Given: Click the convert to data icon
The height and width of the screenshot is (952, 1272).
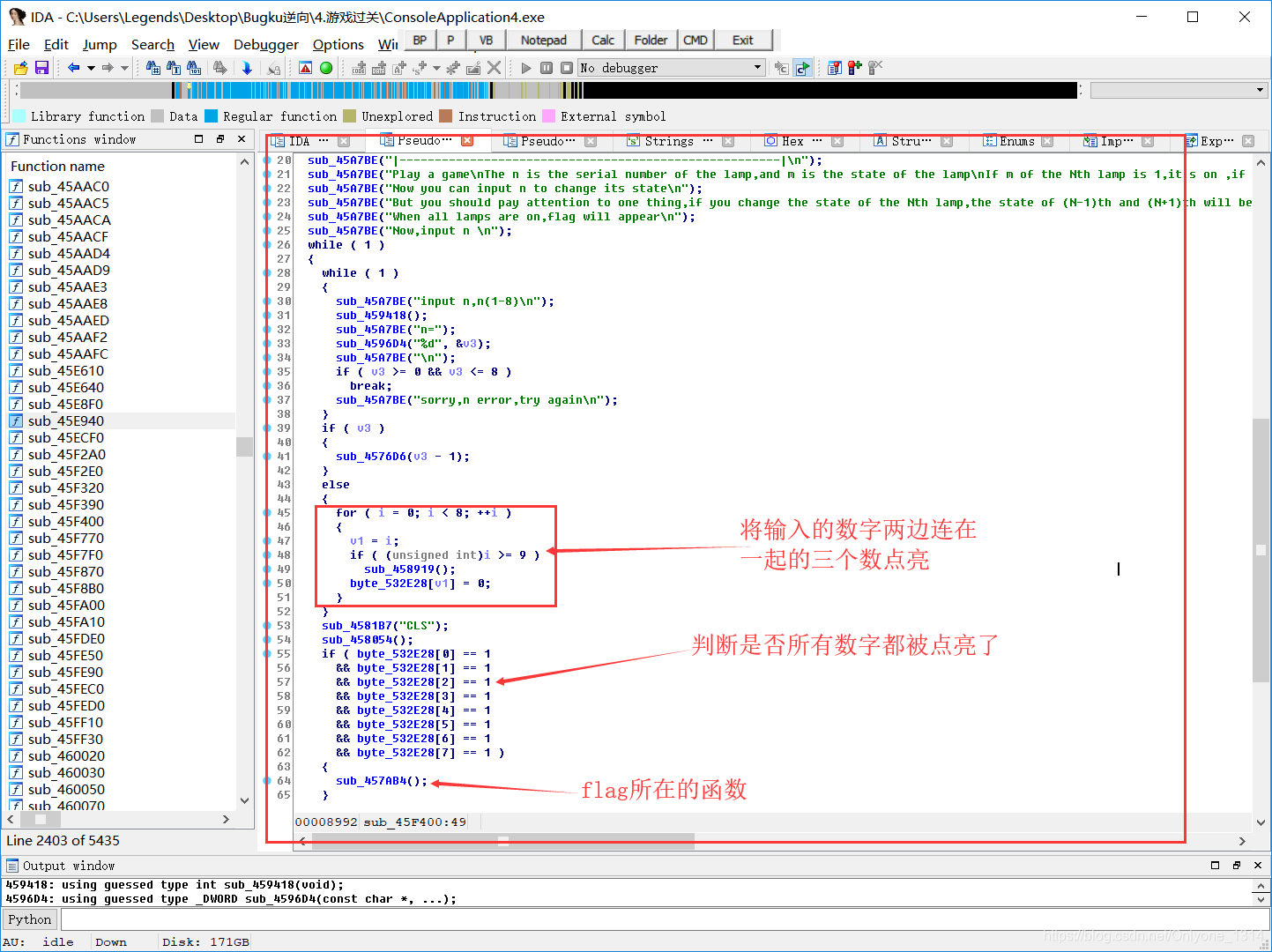Looking at the screenshot, I should (x=379, y=68).
